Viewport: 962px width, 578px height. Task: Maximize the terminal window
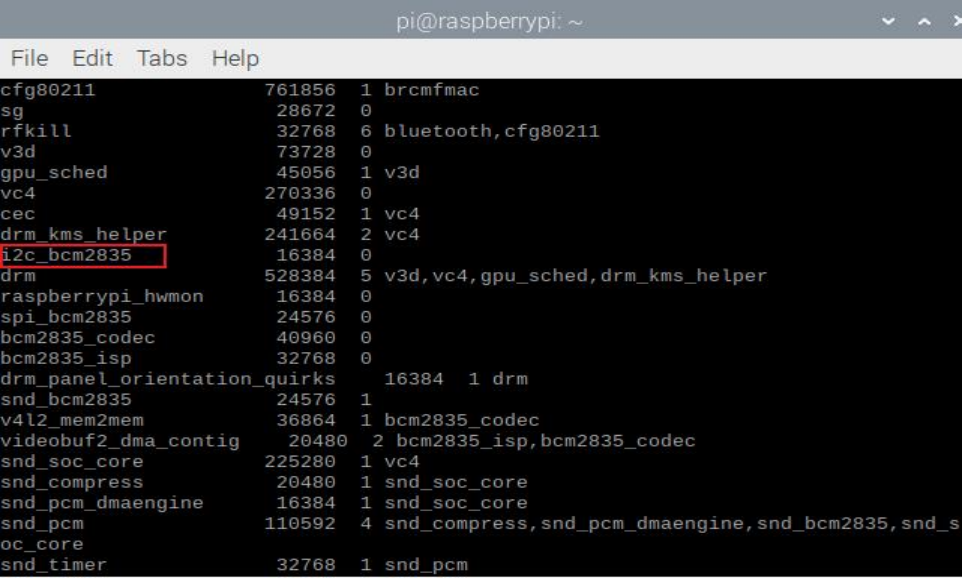click(925, 21)
